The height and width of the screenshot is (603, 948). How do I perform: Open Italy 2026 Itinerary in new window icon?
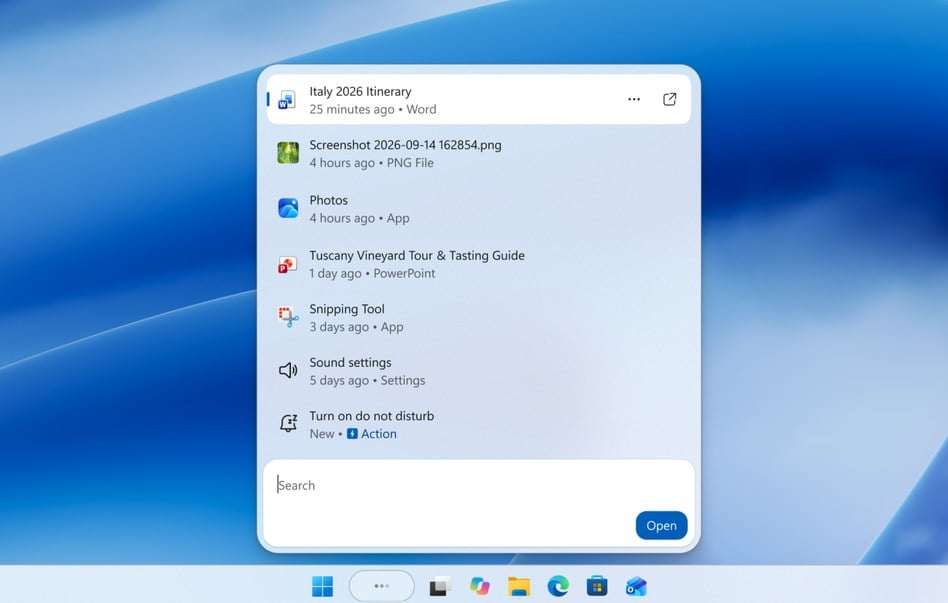(x=669, y=99)
